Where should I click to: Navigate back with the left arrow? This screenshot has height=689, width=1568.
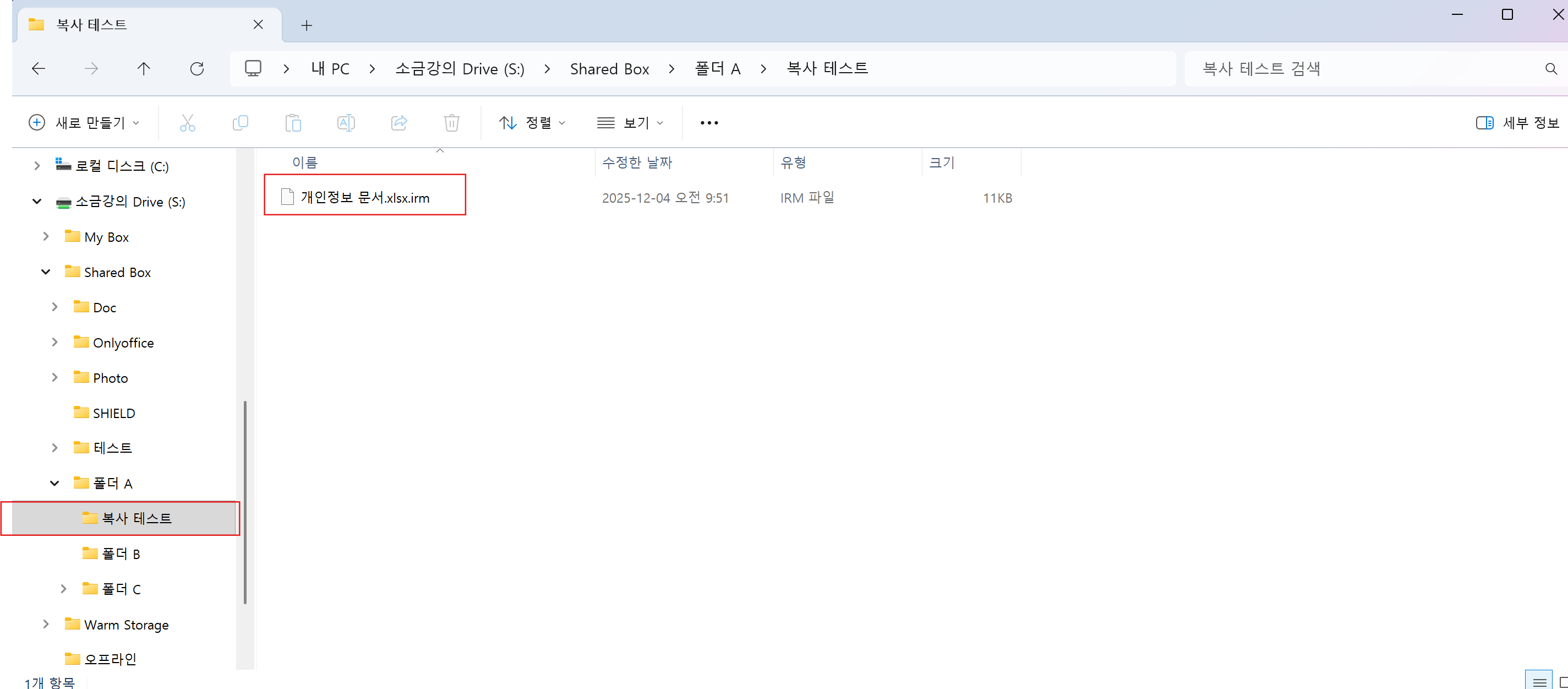(39, 69)
